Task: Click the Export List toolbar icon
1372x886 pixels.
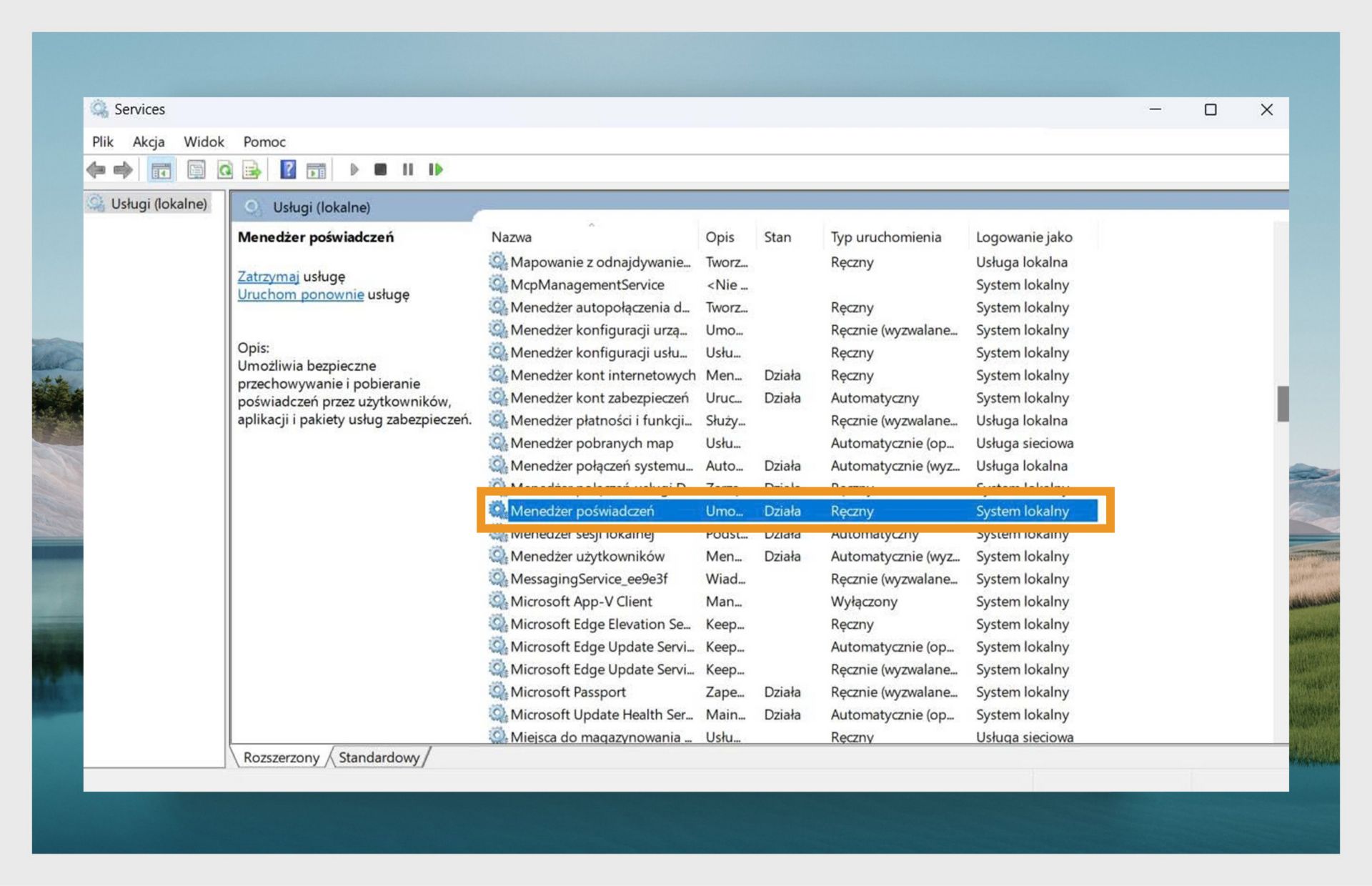Action: pyautogui.click(x=252, y=170)
